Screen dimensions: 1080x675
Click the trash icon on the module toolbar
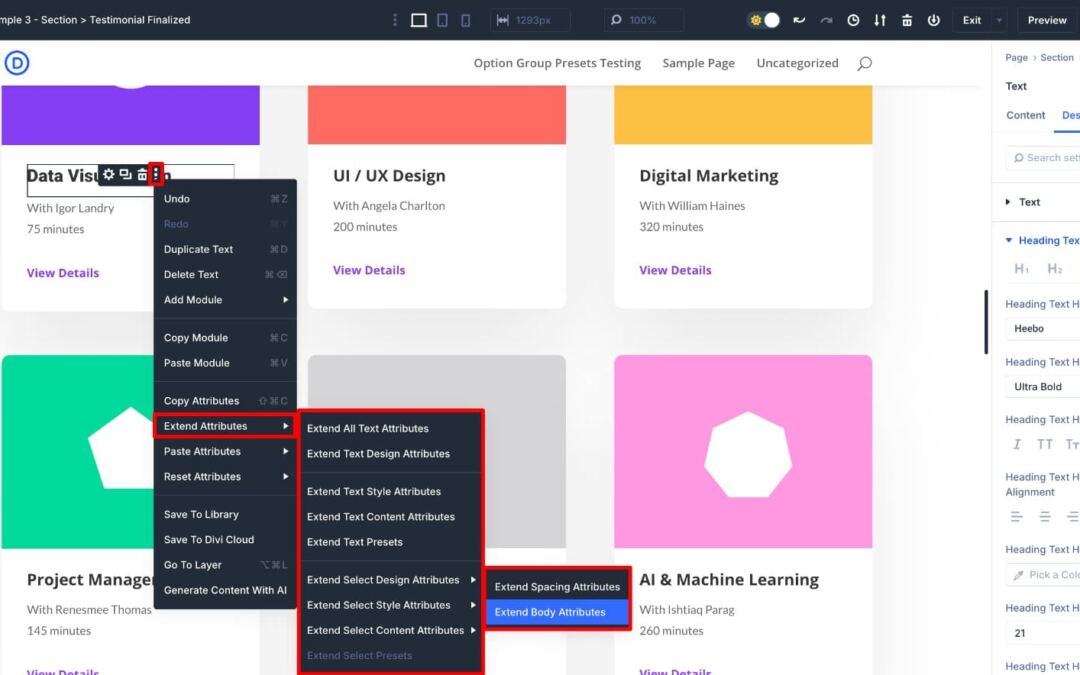pyautogui.click(x=141, y=175)
